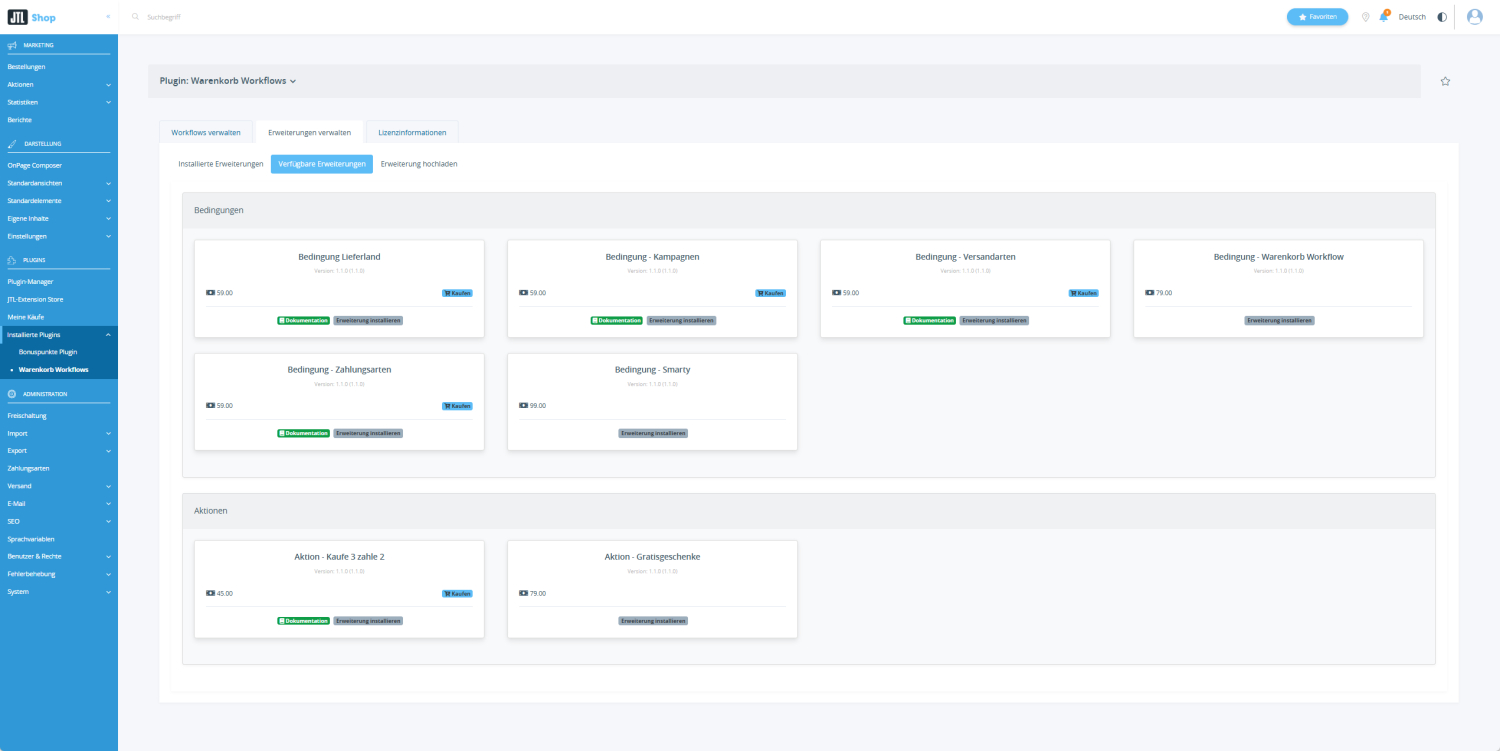Expand the Statistiken sidebar menu
The image size is (1500, 751).
pyautogui.click(x=108, y=102)
